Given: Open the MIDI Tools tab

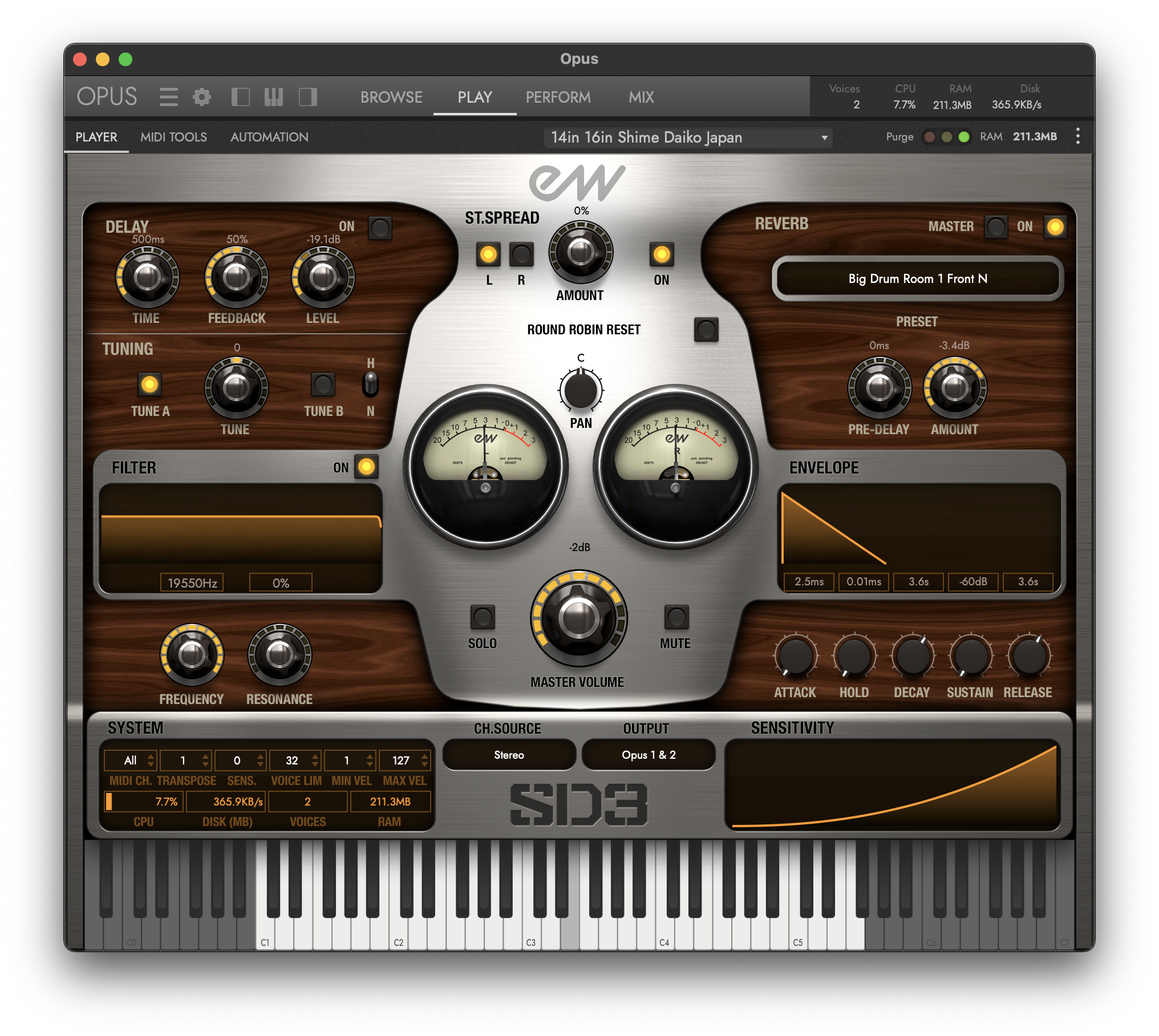Looking at the screenshot, I should pyautogui.click(x=173, y=137).
